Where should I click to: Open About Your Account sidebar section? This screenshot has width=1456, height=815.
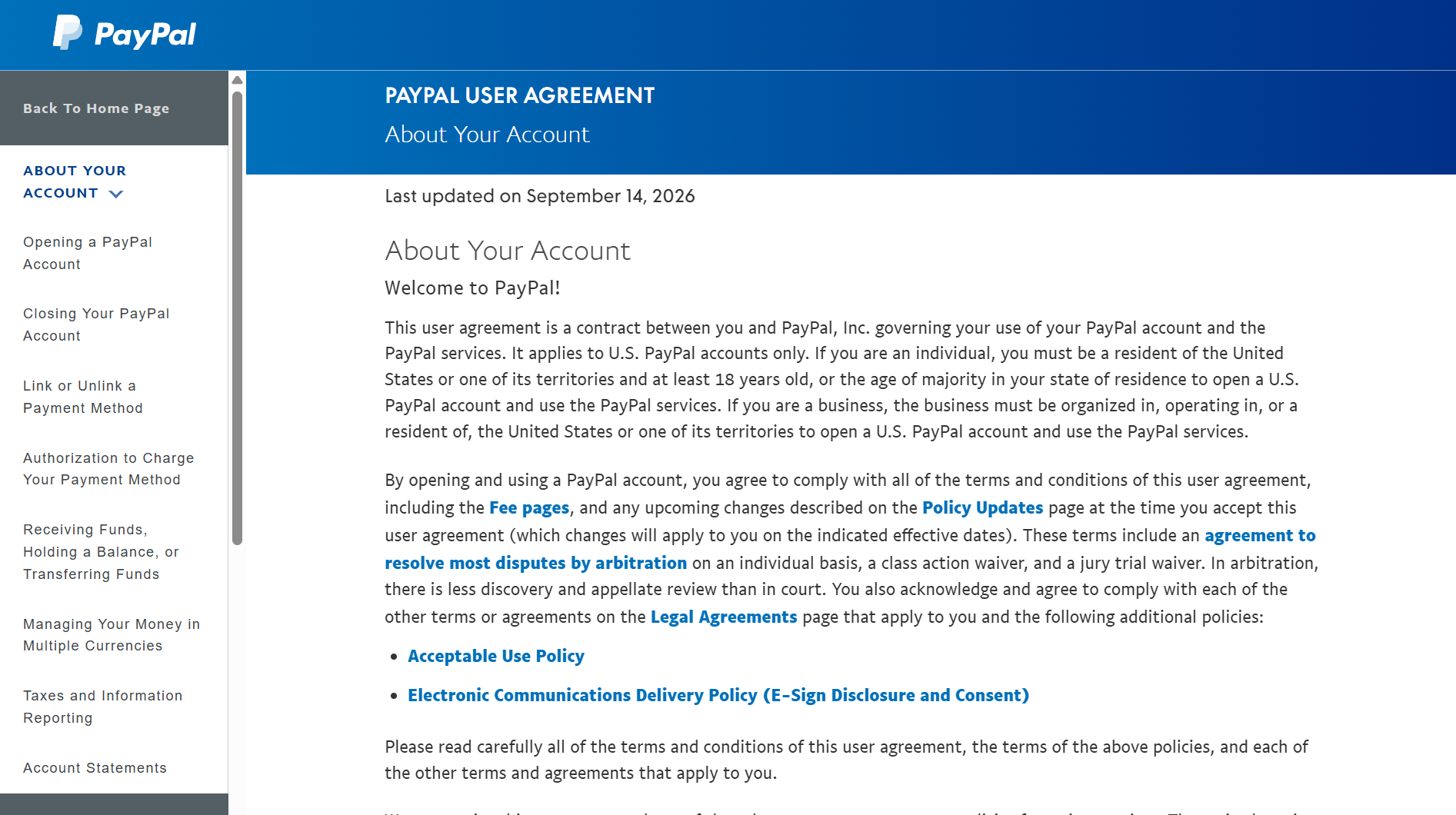[75, 182]
